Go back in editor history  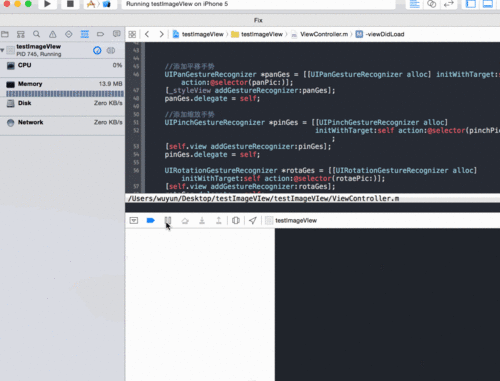coord(147,34)
